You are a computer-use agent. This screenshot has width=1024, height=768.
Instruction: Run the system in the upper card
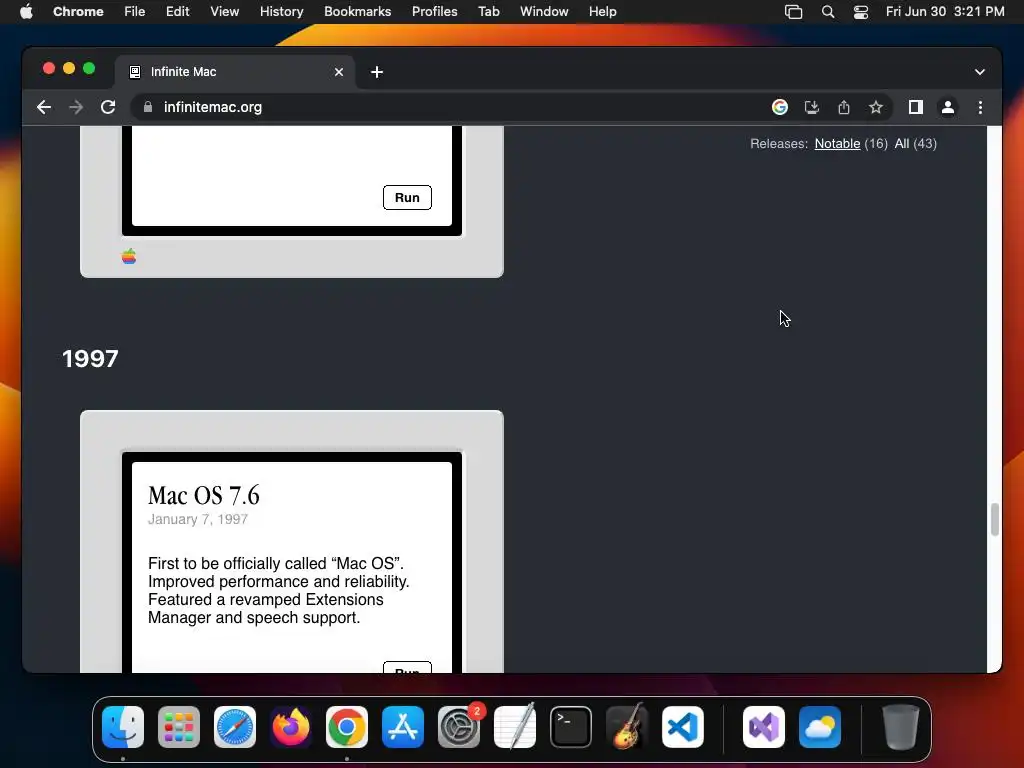tap(407, 197)
